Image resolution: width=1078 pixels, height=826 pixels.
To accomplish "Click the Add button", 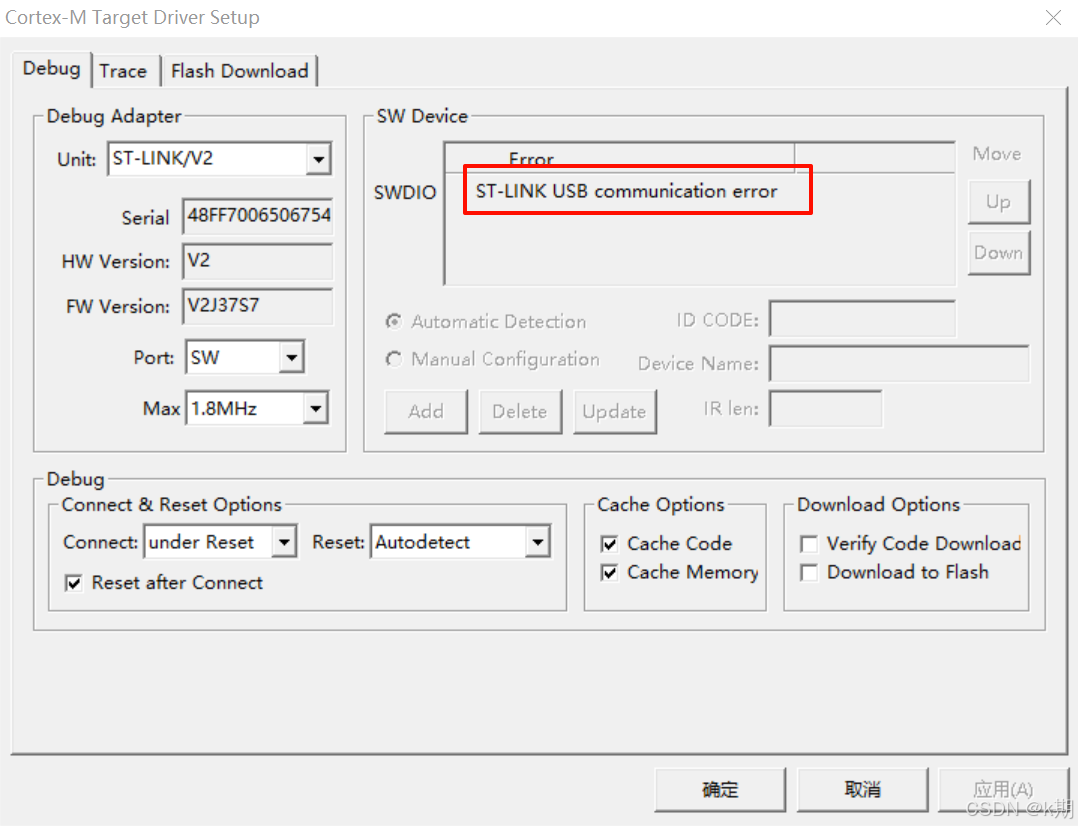I will tap(426, 411).
